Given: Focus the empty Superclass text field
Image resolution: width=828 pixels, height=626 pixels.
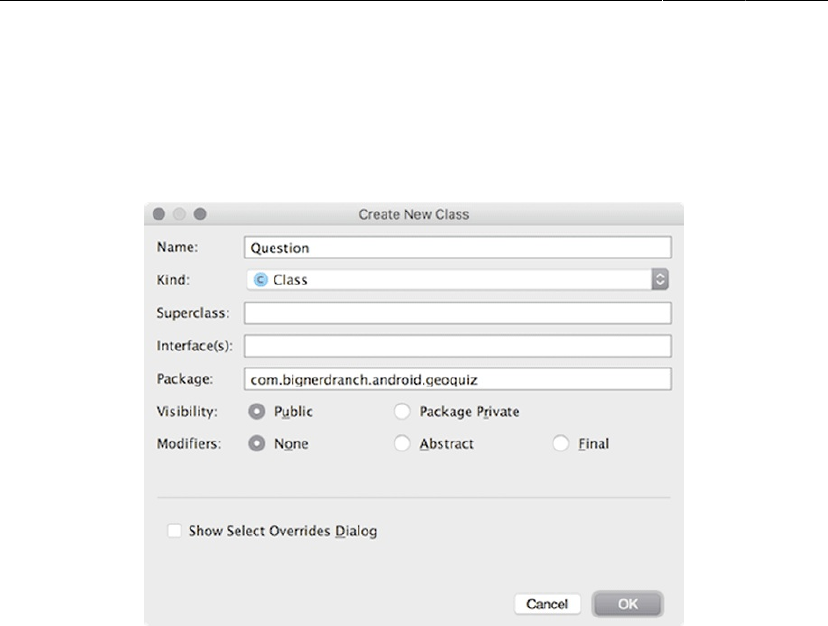Looking at the screenshot, I should [457, 313].
